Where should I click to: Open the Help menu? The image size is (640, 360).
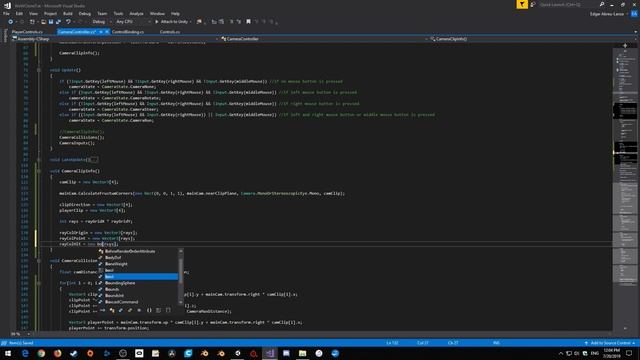click(175, 14)
